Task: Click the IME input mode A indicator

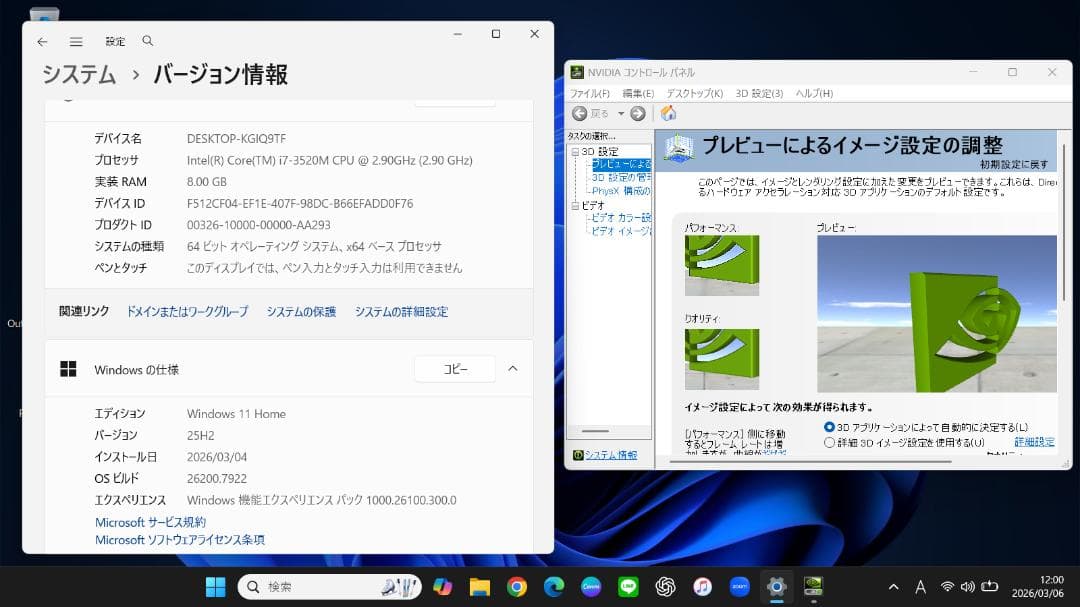Action: pyautogui.click(x=920, y=587)
